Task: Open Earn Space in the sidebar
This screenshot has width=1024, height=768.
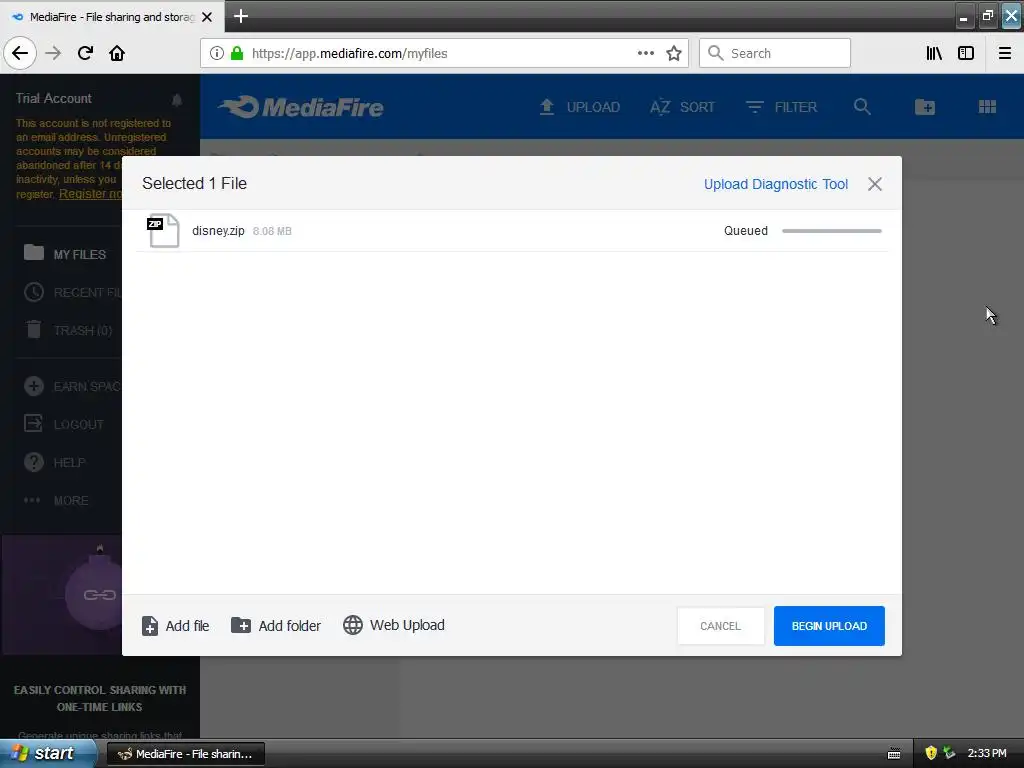Action: (x=72, y=386)
